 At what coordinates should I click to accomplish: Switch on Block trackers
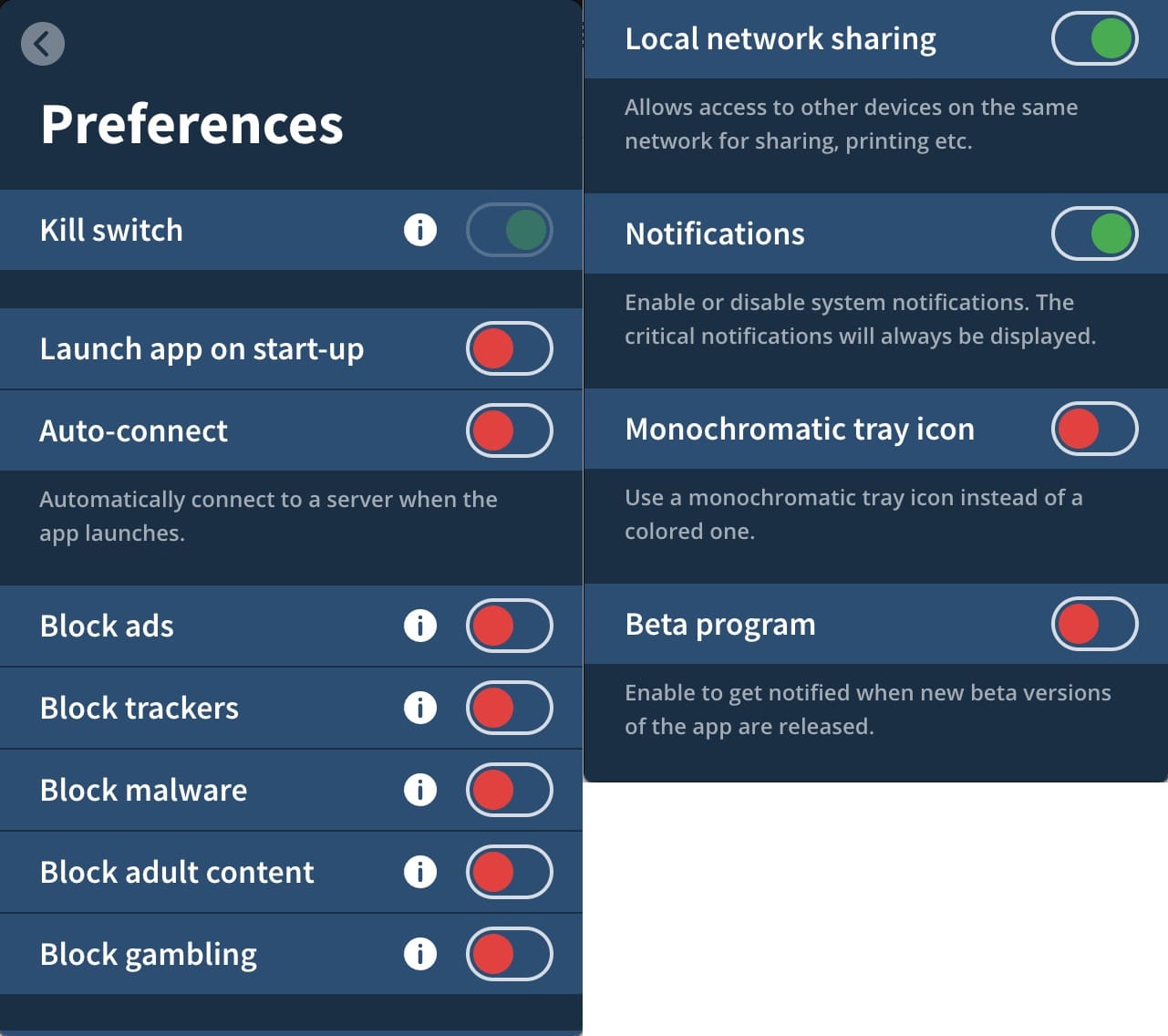[x=510, y=708]
